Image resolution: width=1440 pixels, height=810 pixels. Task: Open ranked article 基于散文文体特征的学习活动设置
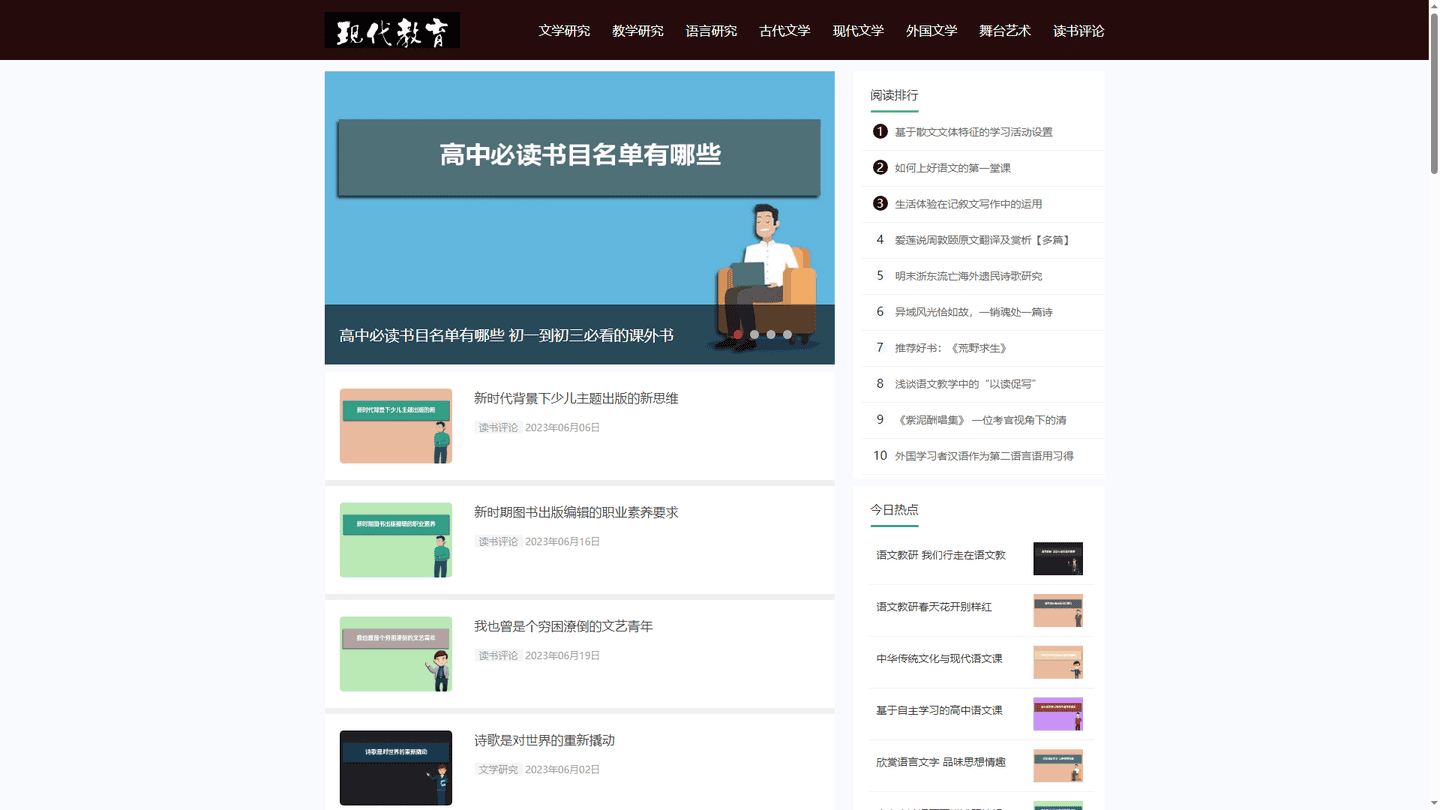click(973, 132)
